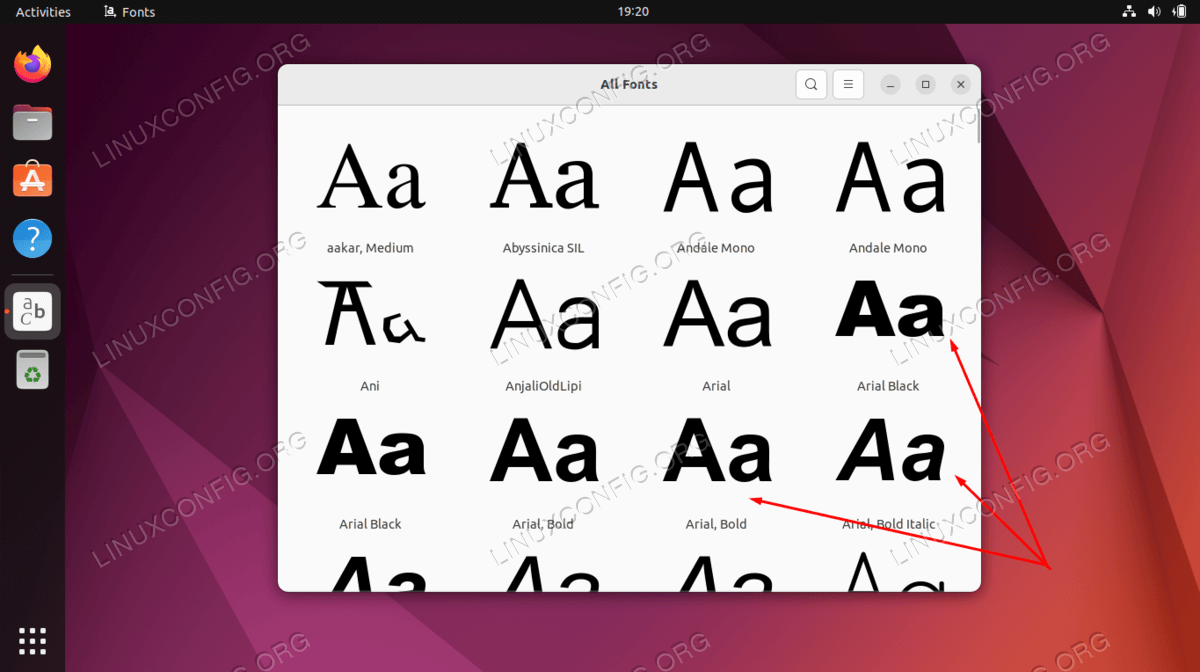The image size is (1200, 672).
Task: Launch Firefox from the dock
Action: [33, 65]
